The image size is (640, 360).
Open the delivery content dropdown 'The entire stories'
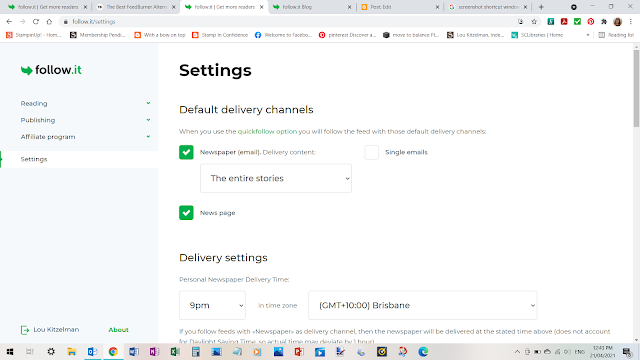click(x=276, y=178)
